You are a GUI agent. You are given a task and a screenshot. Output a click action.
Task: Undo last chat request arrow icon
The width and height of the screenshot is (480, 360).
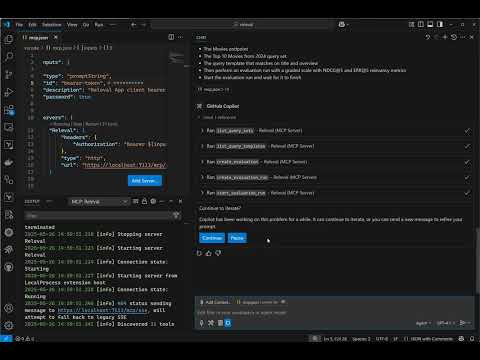point(428,37)
